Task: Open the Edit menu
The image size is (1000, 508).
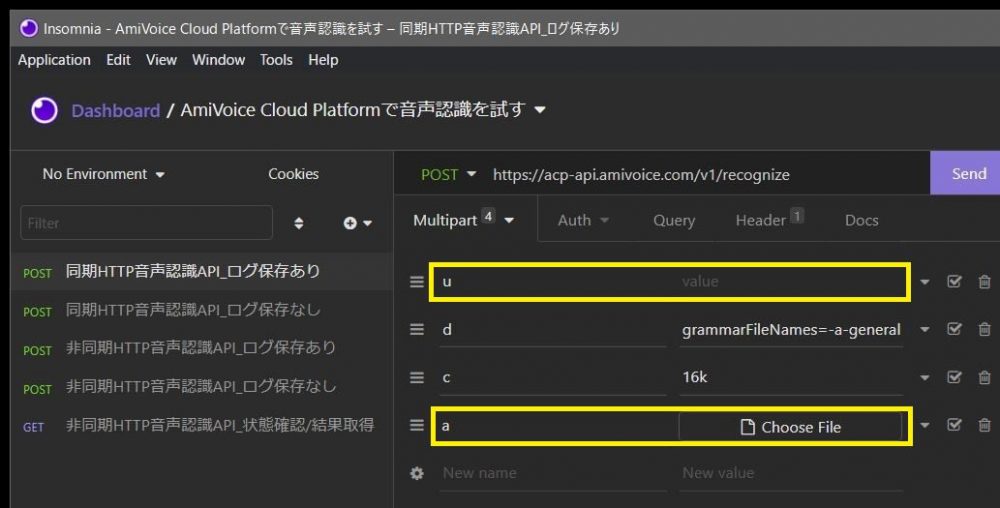Action: coord(118,60)
